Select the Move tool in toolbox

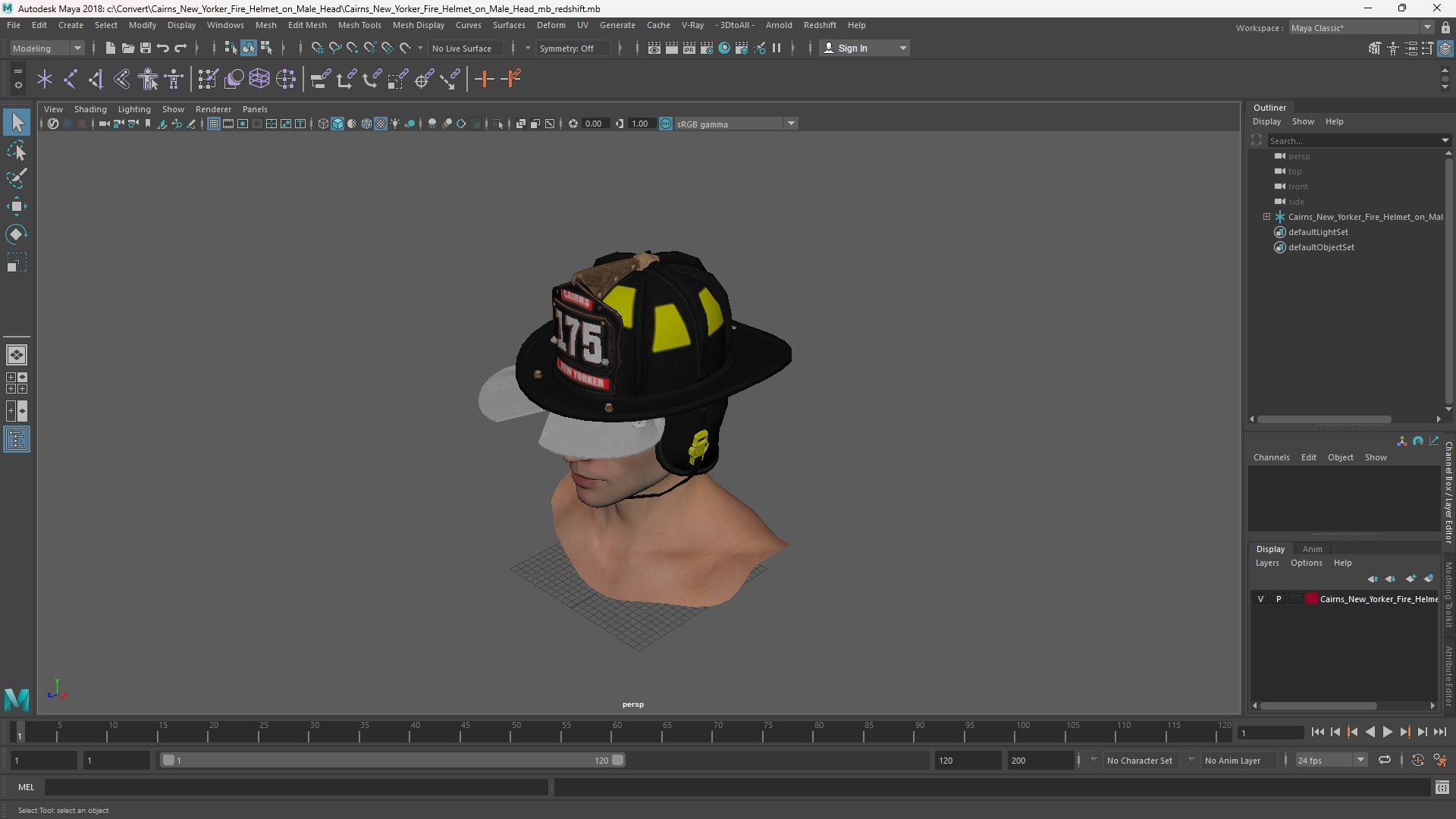(17, 206)
